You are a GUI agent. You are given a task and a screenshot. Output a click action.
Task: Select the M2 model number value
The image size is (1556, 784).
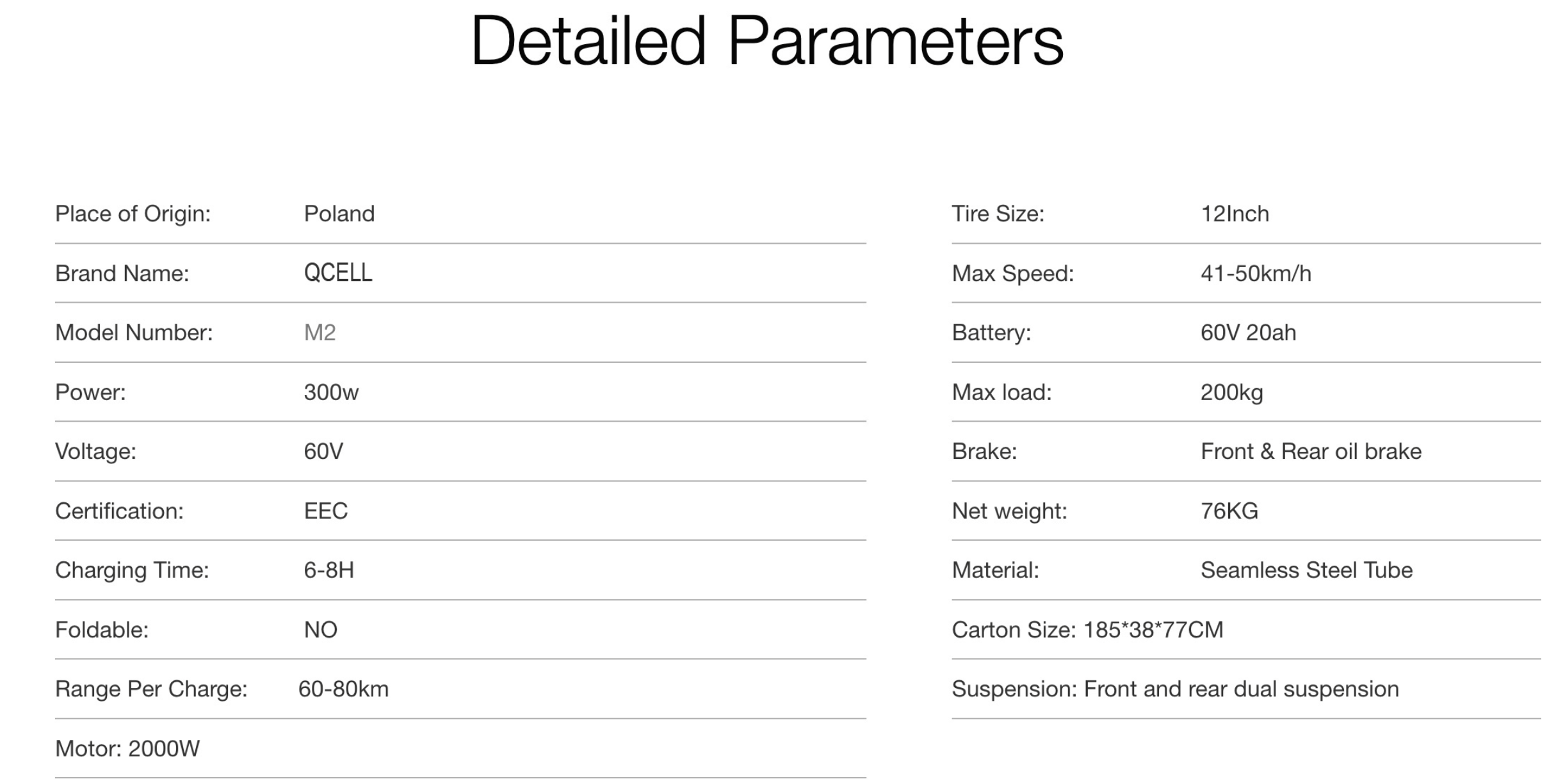[320, 333]
